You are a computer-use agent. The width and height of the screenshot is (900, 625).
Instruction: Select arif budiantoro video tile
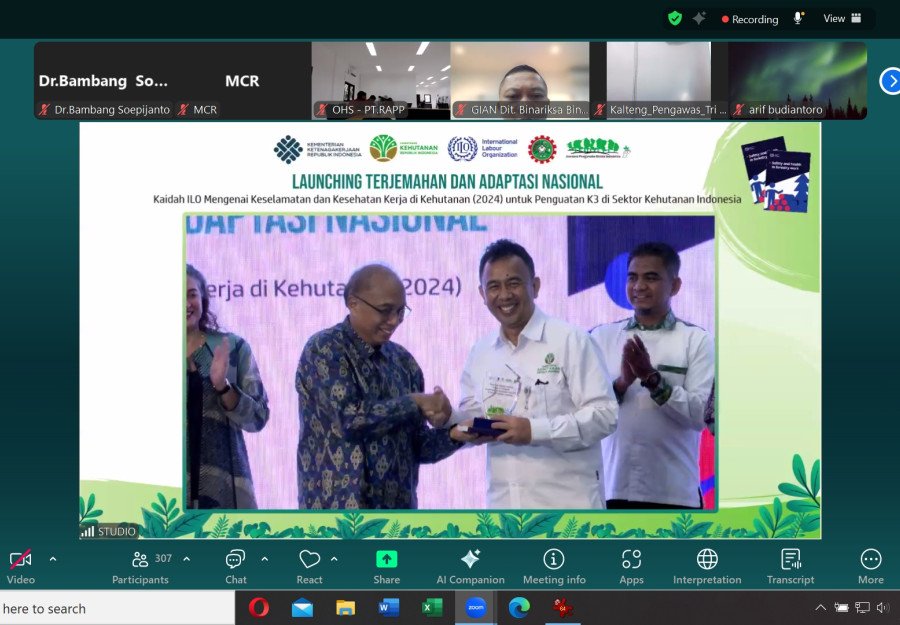(798, 81)
